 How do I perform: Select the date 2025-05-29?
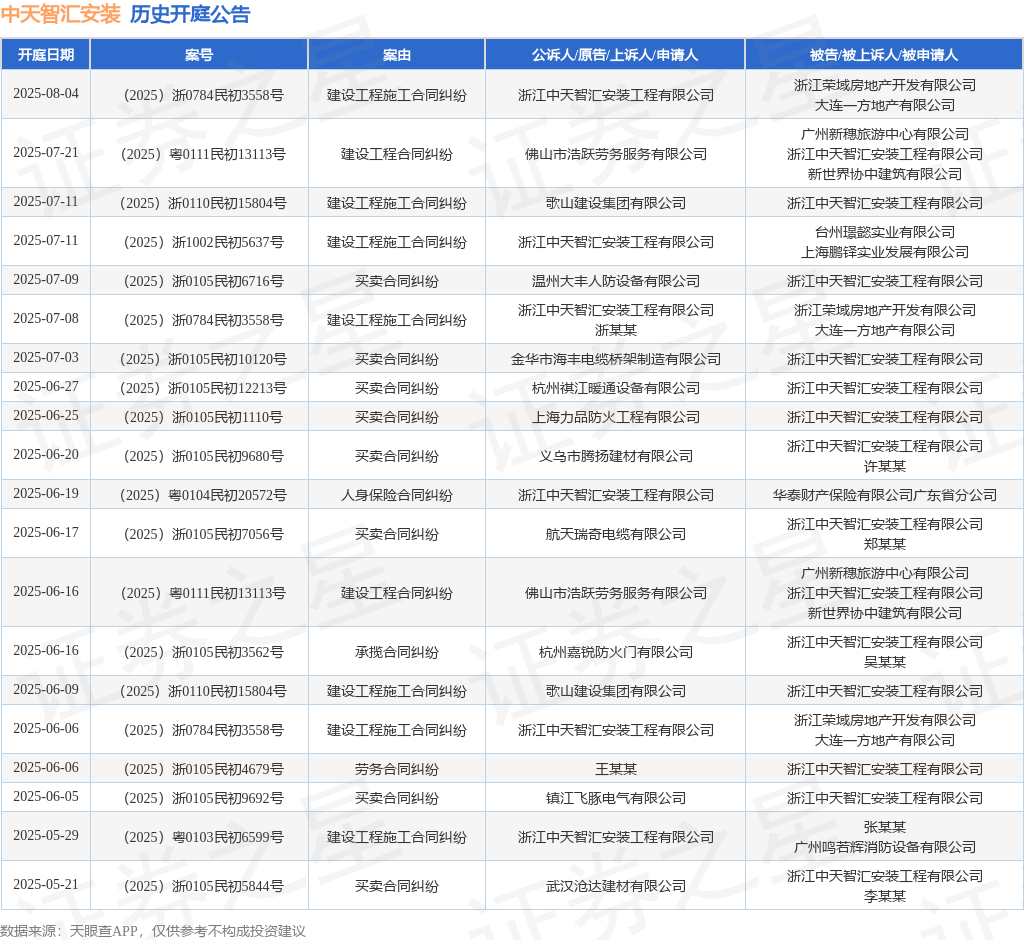(46, 835)
